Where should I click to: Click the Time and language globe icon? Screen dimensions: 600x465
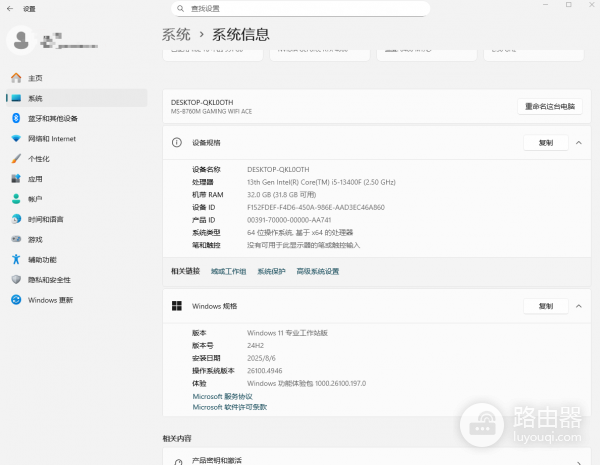[16, 219]
